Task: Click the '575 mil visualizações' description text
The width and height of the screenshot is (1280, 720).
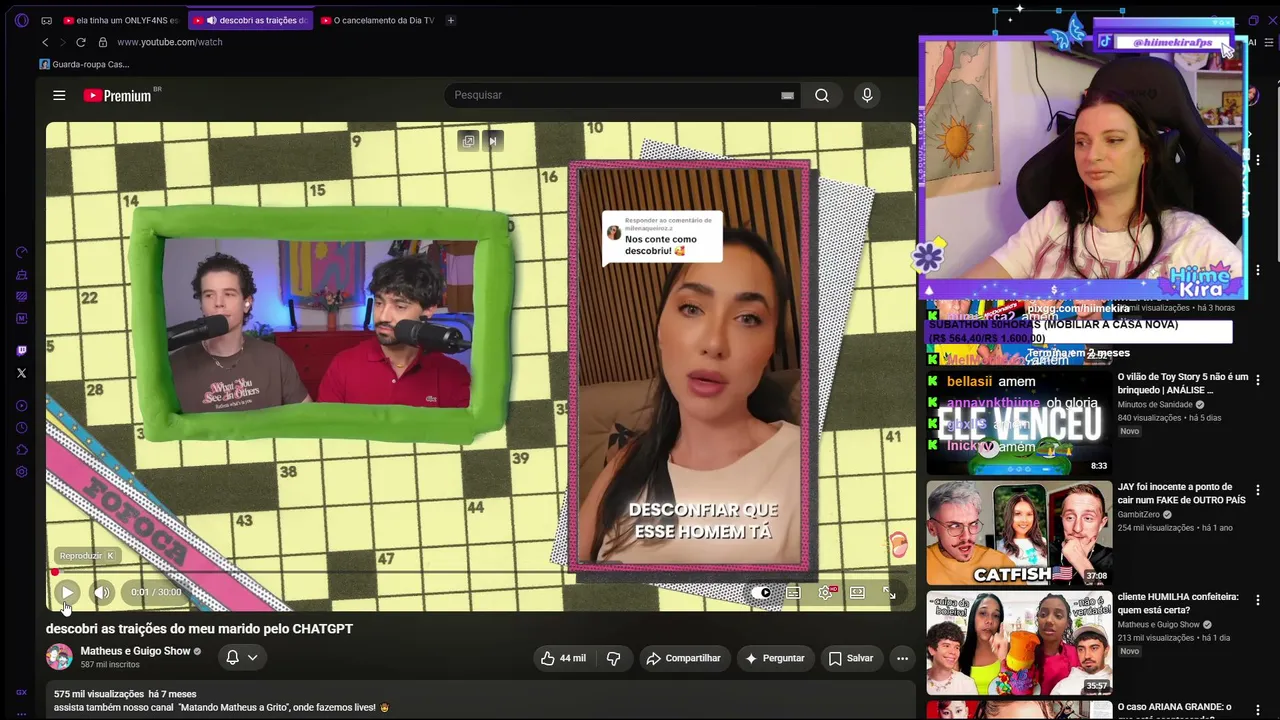Action: click(99, 694)
